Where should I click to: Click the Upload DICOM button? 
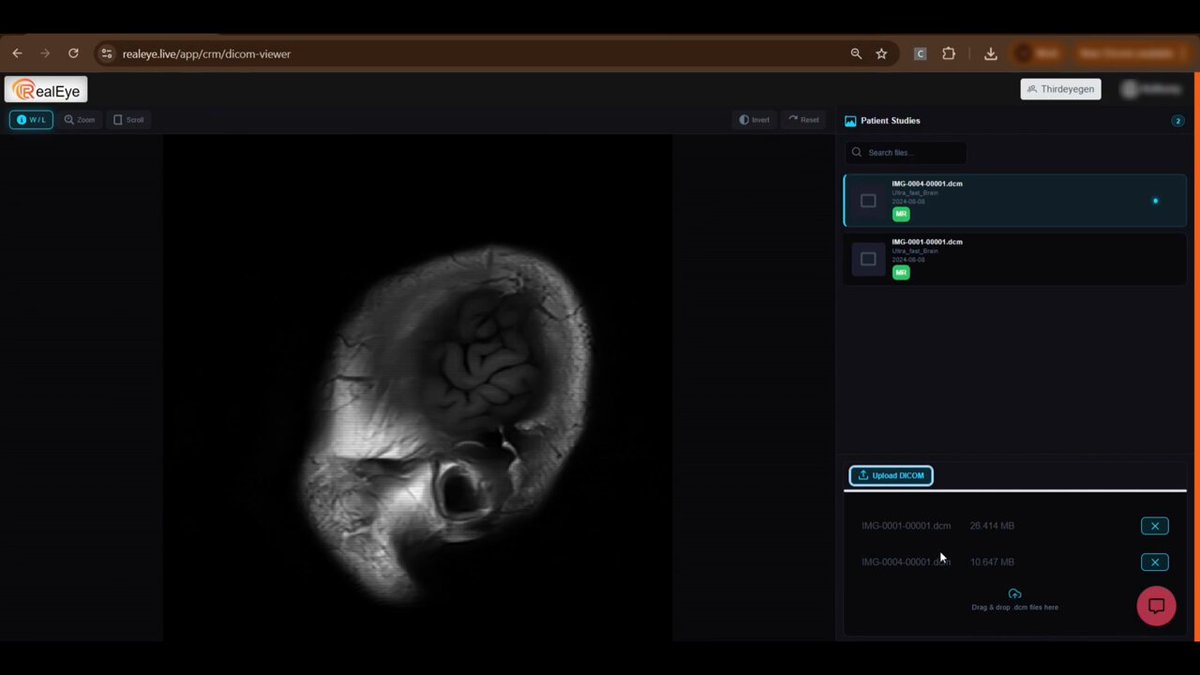click(x=891, y=476)
